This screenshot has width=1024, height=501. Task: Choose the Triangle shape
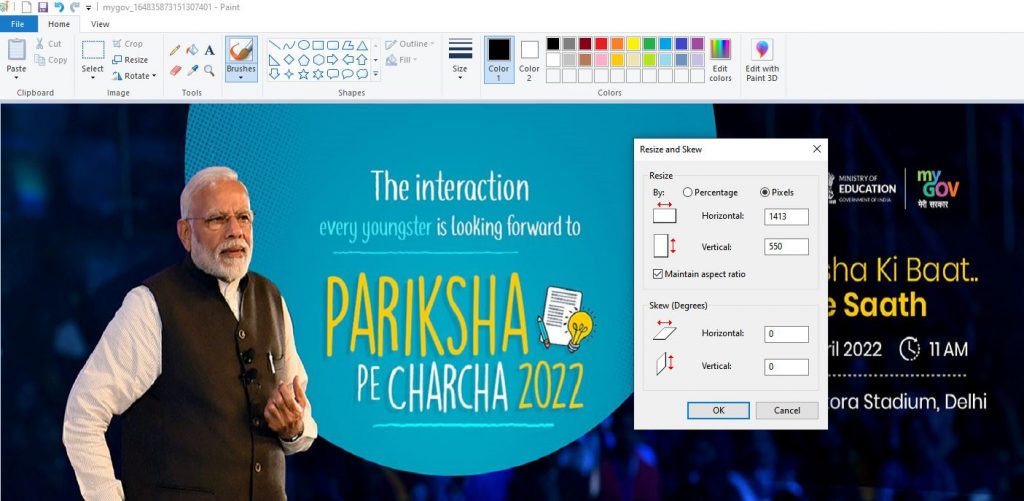tap(362, 45)
